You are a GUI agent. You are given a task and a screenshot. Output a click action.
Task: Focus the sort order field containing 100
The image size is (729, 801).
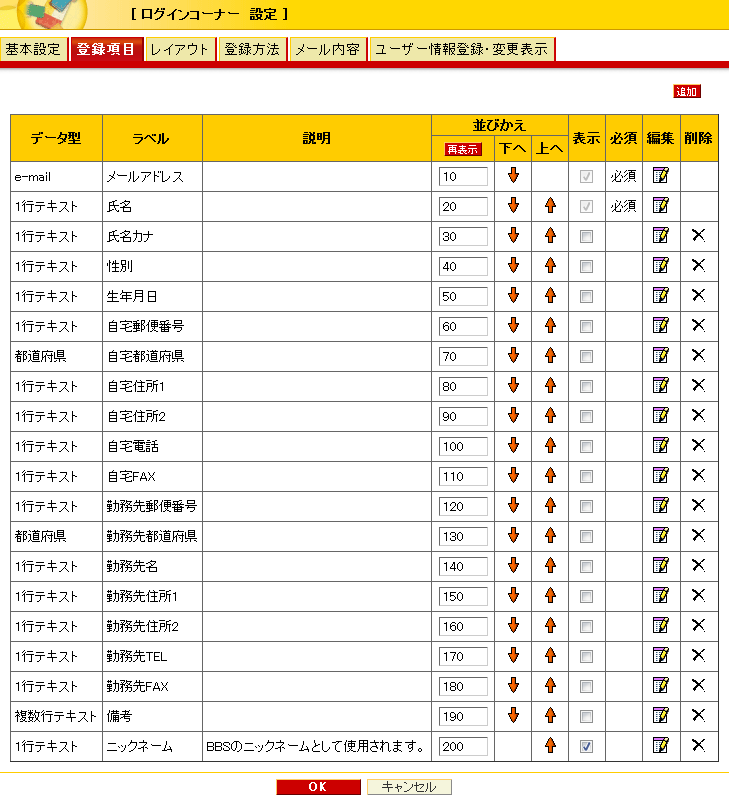click(x=463, y=446)
